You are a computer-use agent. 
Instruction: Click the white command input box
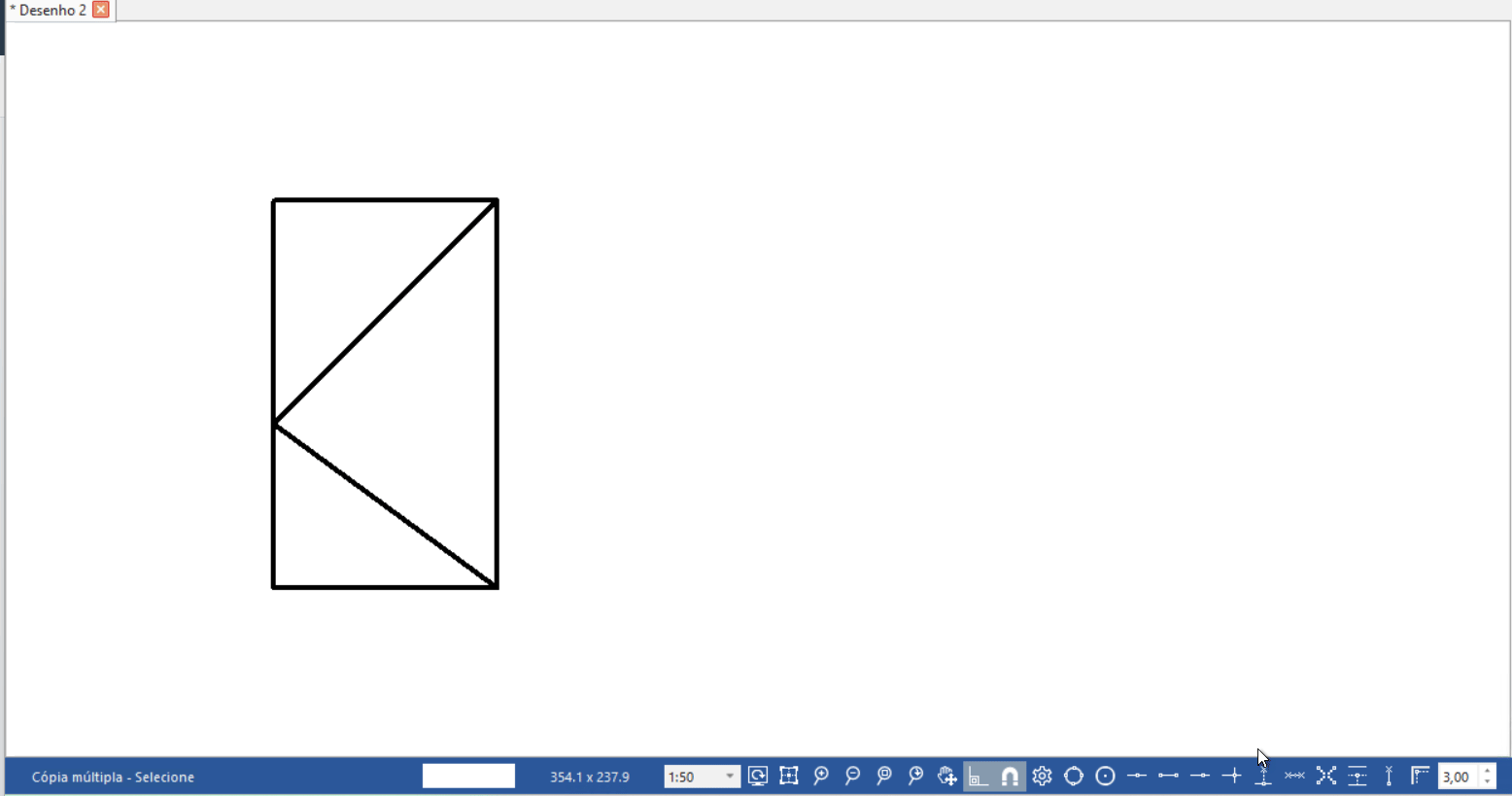(x=468, y=776)
